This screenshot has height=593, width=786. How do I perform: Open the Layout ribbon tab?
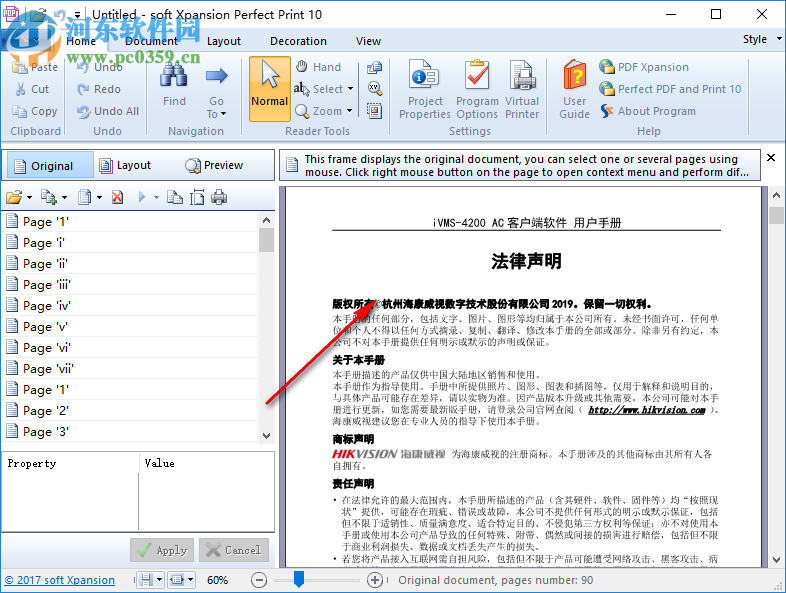pyautogui.click(x=224, y=41)
